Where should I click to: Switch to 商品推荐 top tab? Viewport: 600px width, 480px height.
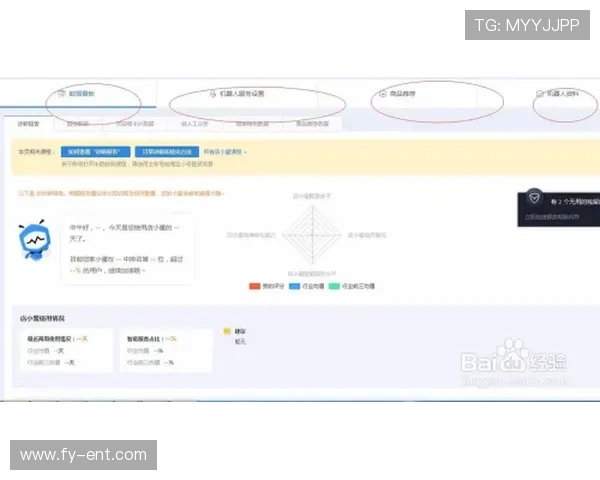coord(398,94)
